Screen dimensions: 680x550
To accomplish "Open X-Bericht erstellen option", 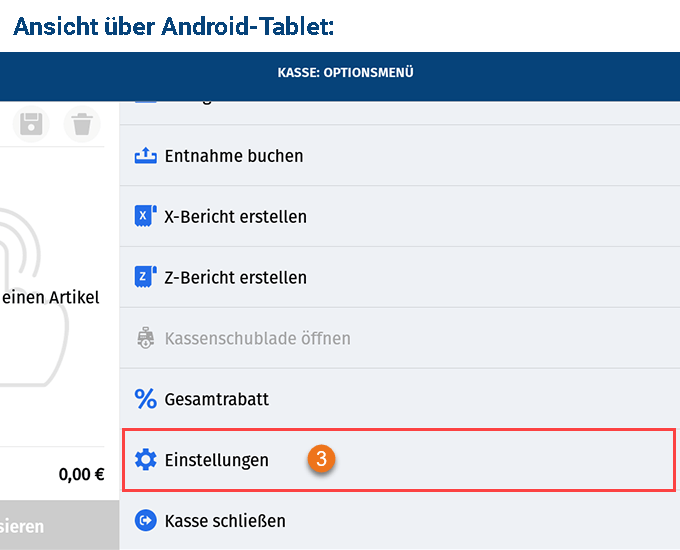I will point(399,216).
